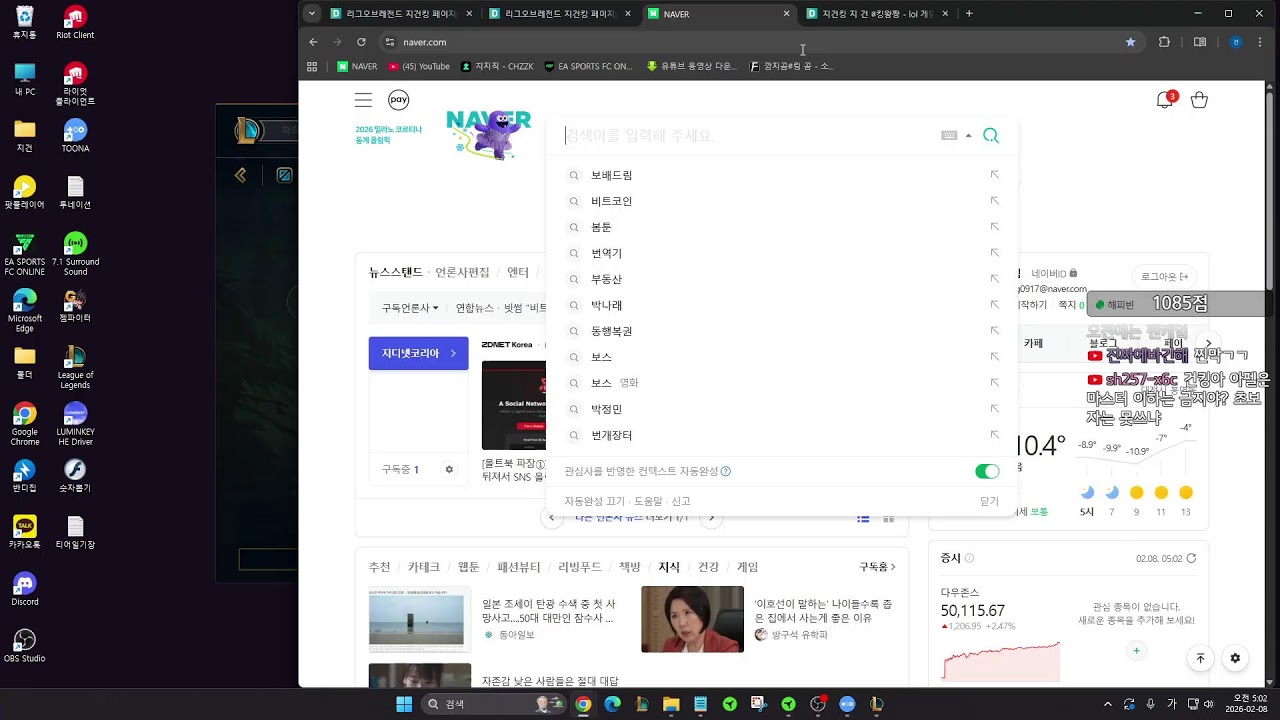Open newsstand subscription settings gear
Screen dimensions: 1280x720
[449, 469]
